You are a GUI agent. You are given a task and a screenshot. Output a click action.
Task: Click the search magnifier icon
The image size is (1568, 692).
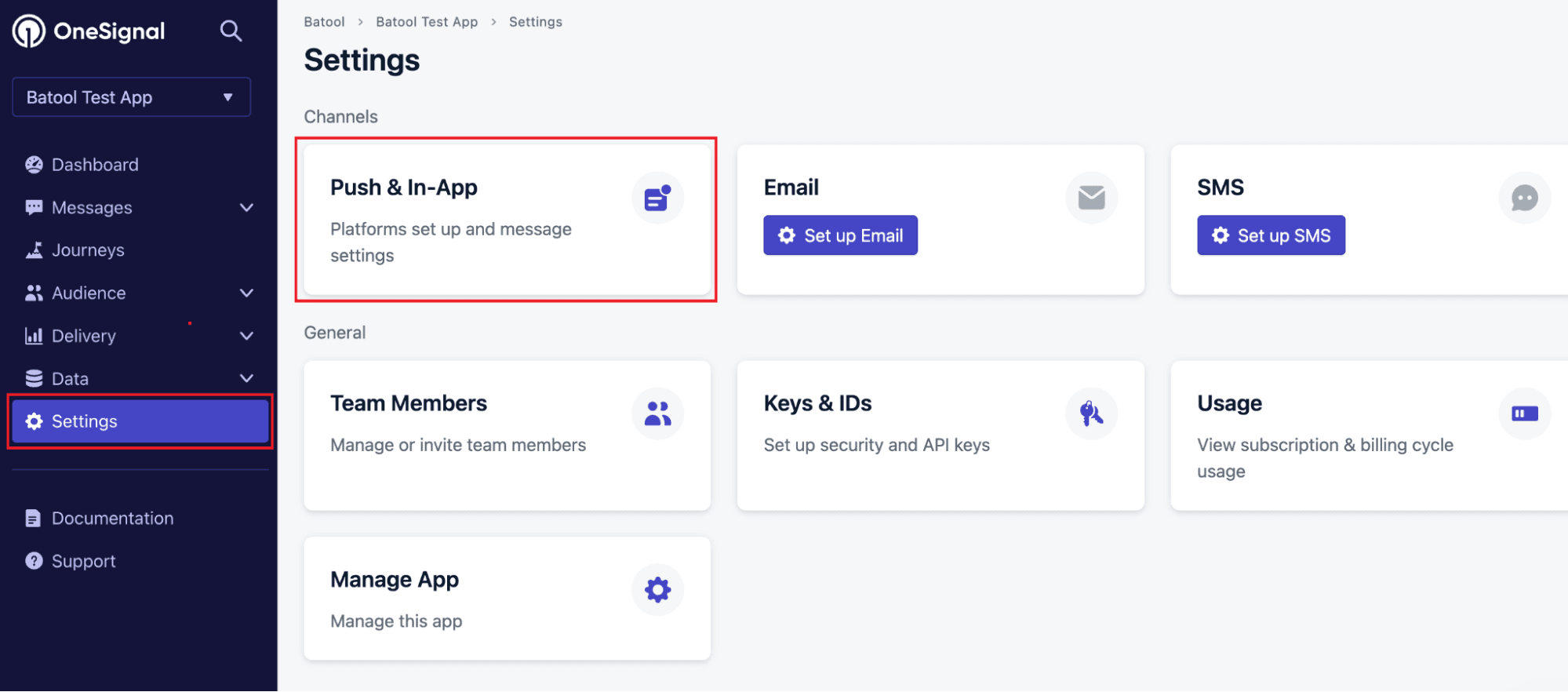231,31
